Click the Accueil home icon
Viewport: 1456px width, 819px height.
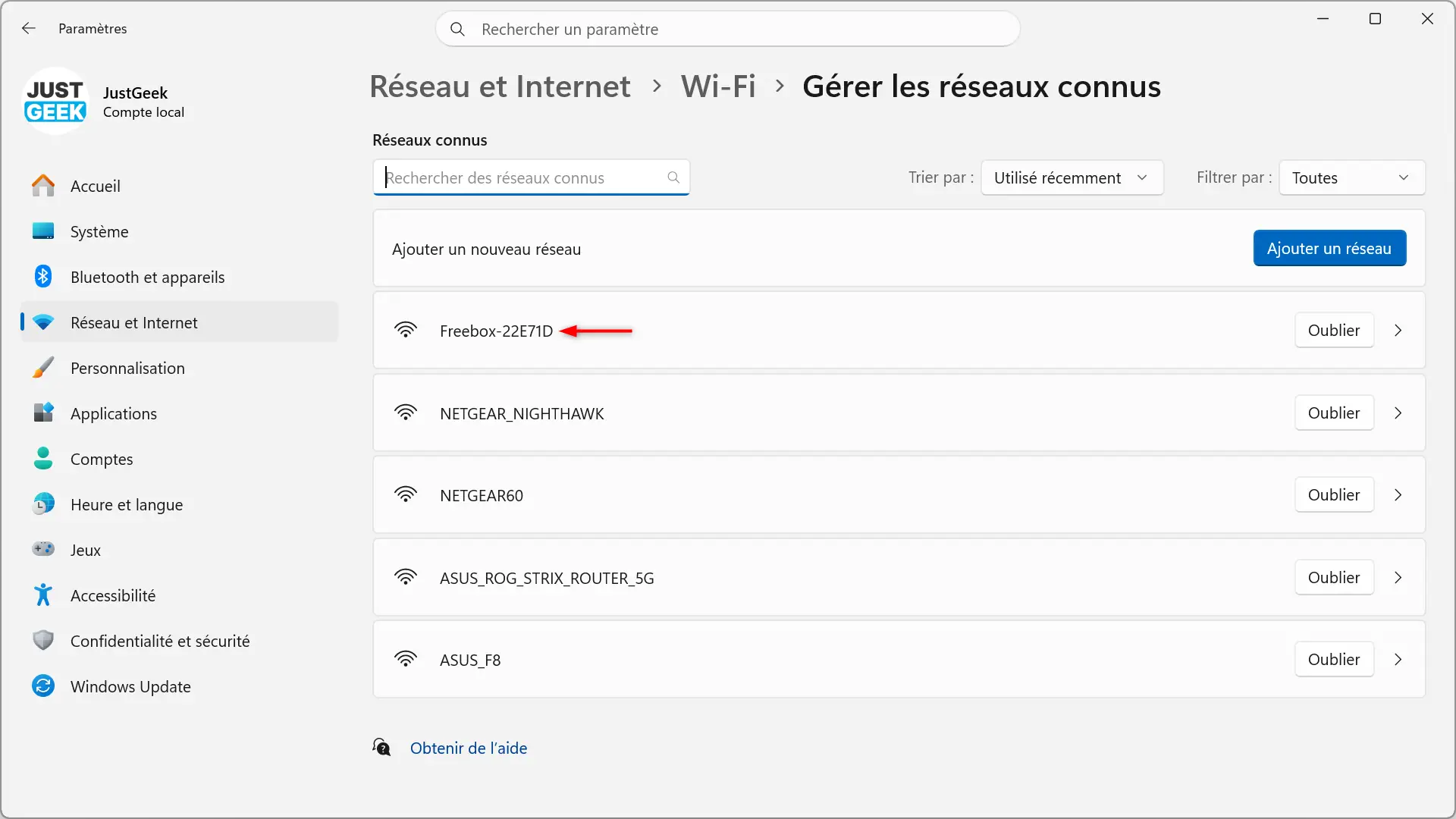(x=43, y=186)
